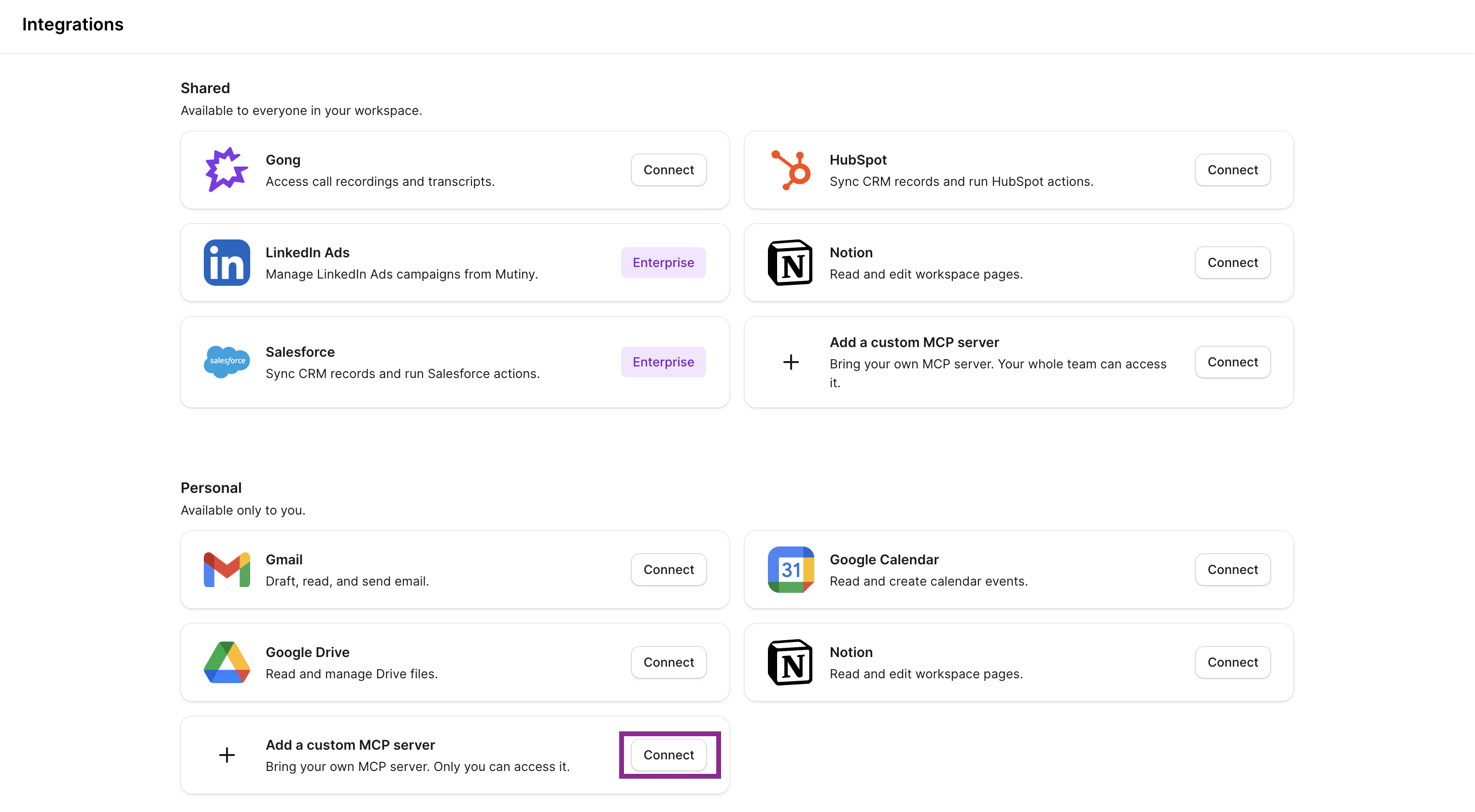Viewport: 1475px width, 812px height.
Task: Click the Gong starburst logo icon
Action: click(x=227, y=170)
